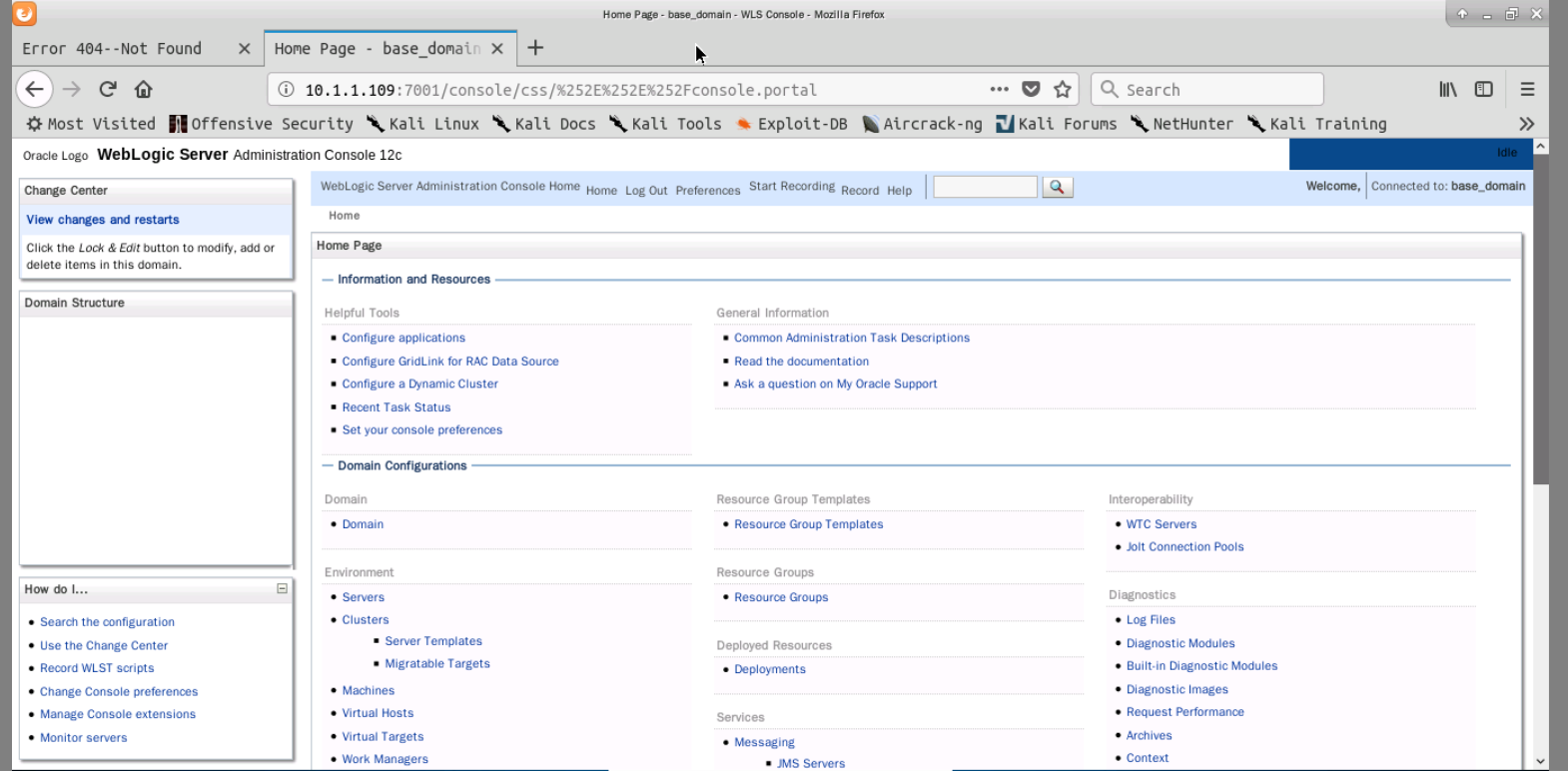
Task: Open the Kali Linux bookmark
Action: (422, 124)
